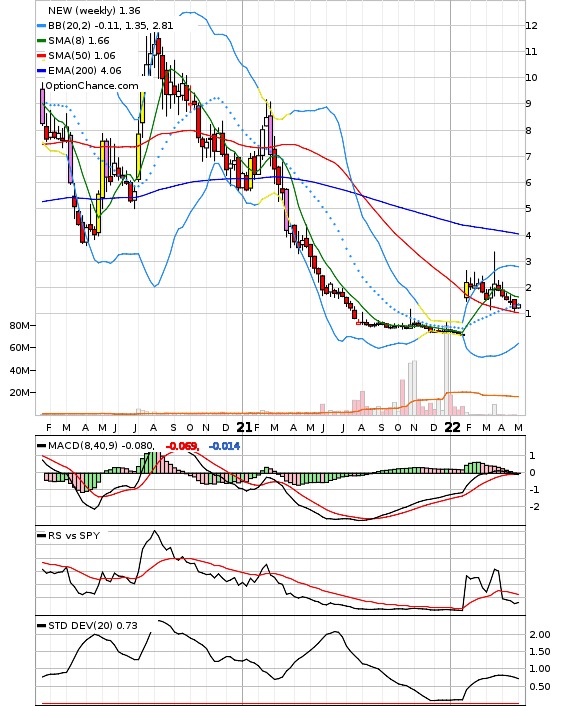Image resolution: width=566 pixels, height=706 pixels.
Task: Click the MACD(8,40,9) indicator label
Action: click(x=83, y=446)
